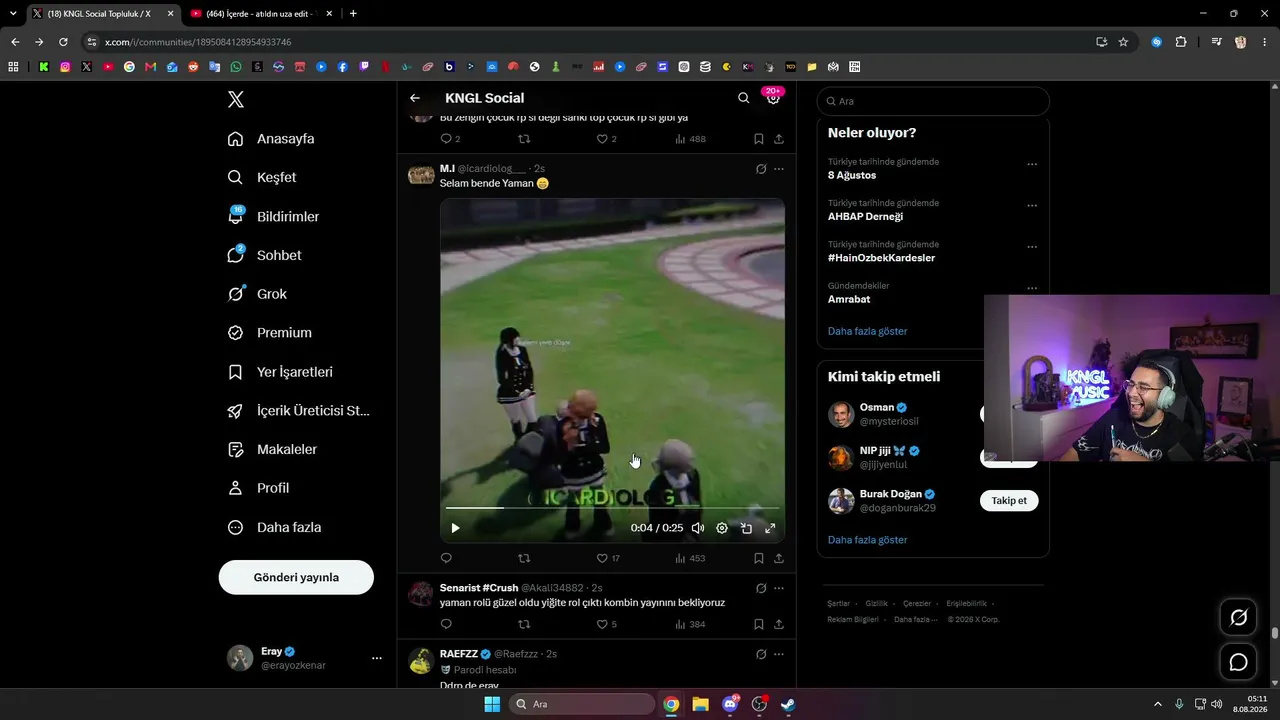Open Makaleler in the sidebar
The height and width of the screenshot is (720, 1280).
(x=272, y=450)
